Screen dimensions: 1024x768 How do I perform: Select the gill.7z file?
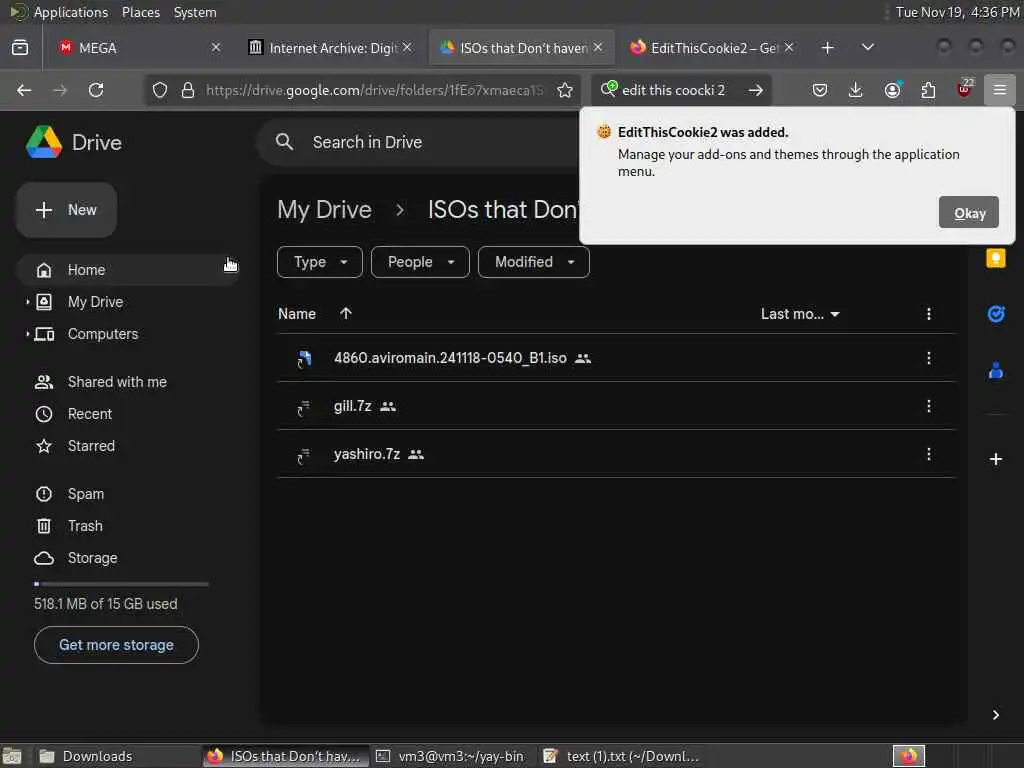coord(616,406)
